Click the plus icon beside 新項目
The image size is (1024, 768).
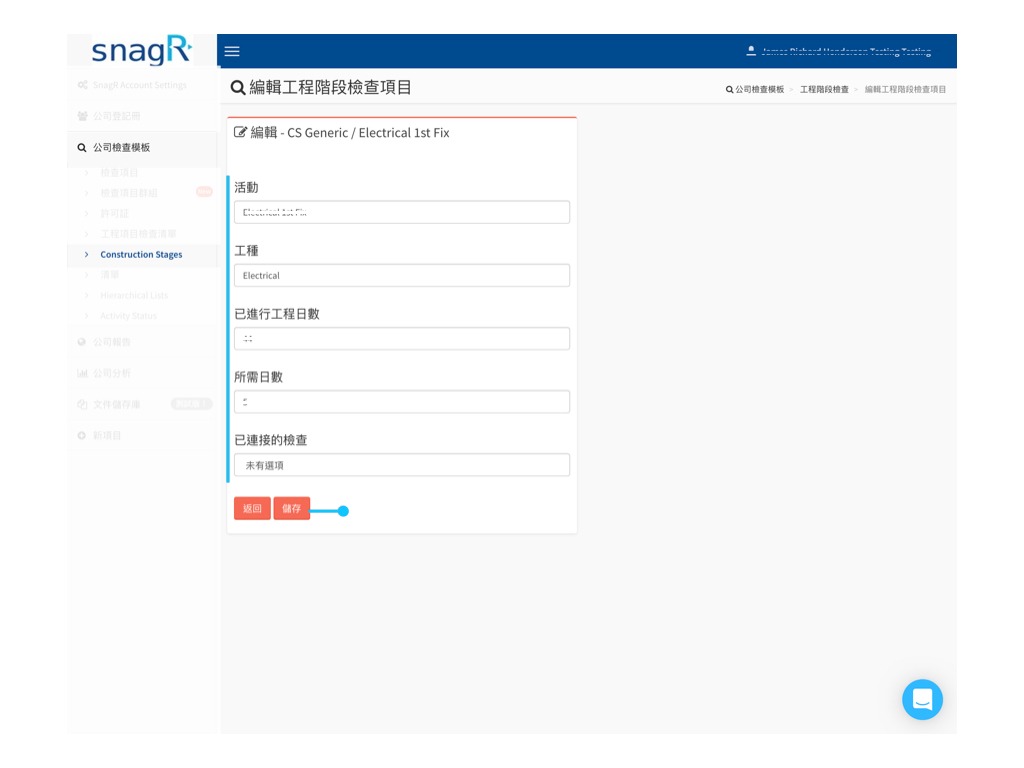(x=82, y=435)
